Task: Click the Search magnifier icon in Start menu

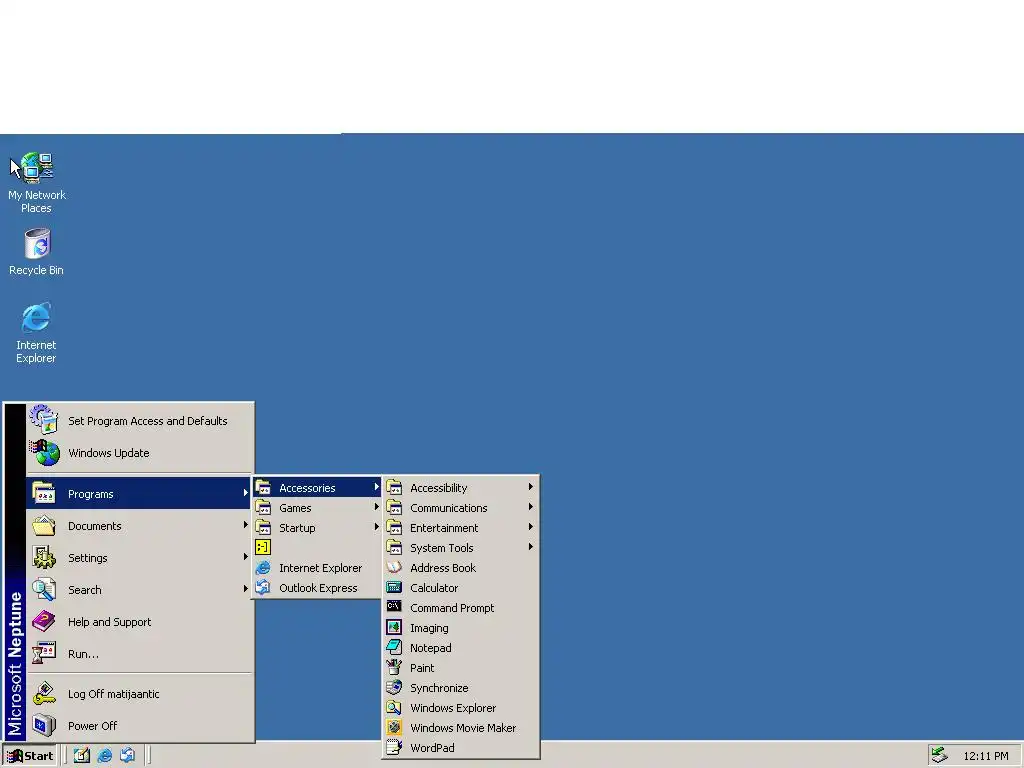Action: [x=44, y=590]
